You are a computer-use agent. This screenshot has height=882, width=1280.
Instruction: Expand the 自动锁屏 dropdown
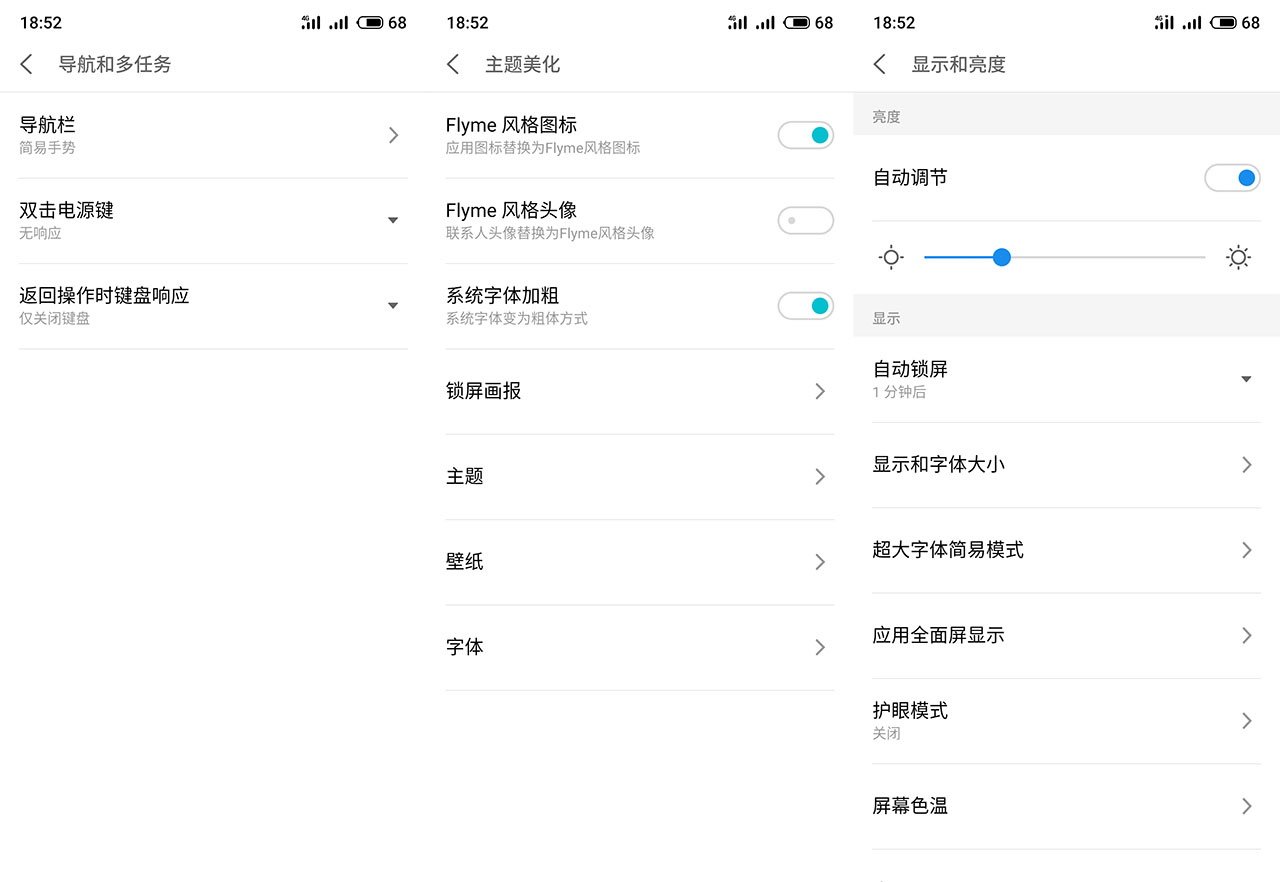(x=1246, y=379)
